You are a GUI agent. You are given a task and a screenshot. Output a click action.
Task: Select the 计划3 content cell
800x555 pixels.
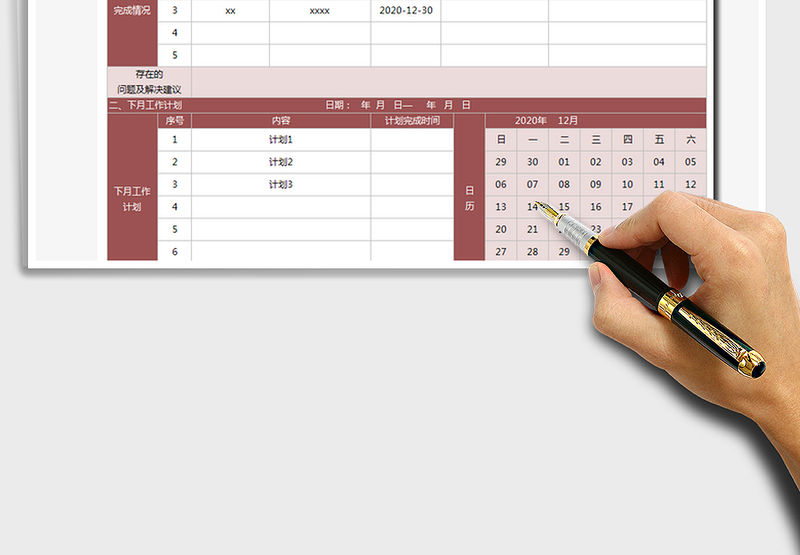pos(281,184)
